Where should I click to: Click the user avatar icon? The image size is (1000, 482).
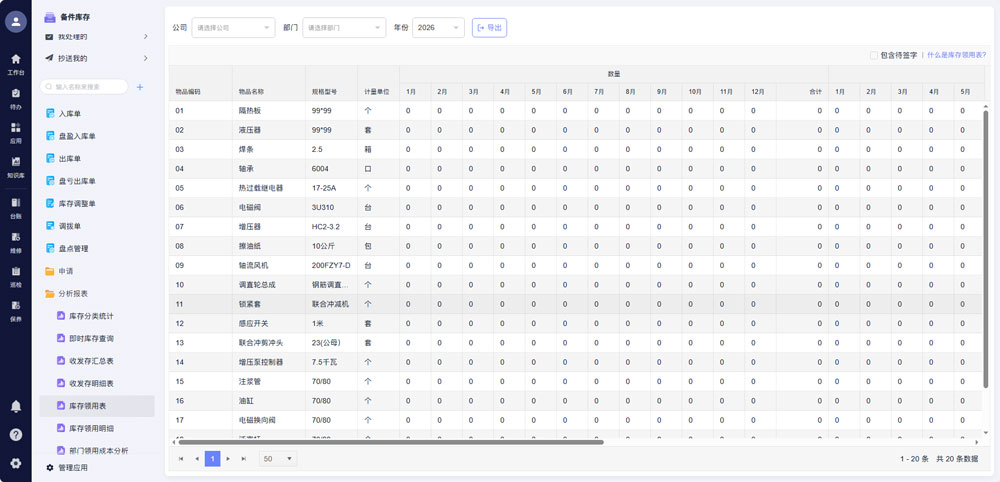(x=15, y=22)
